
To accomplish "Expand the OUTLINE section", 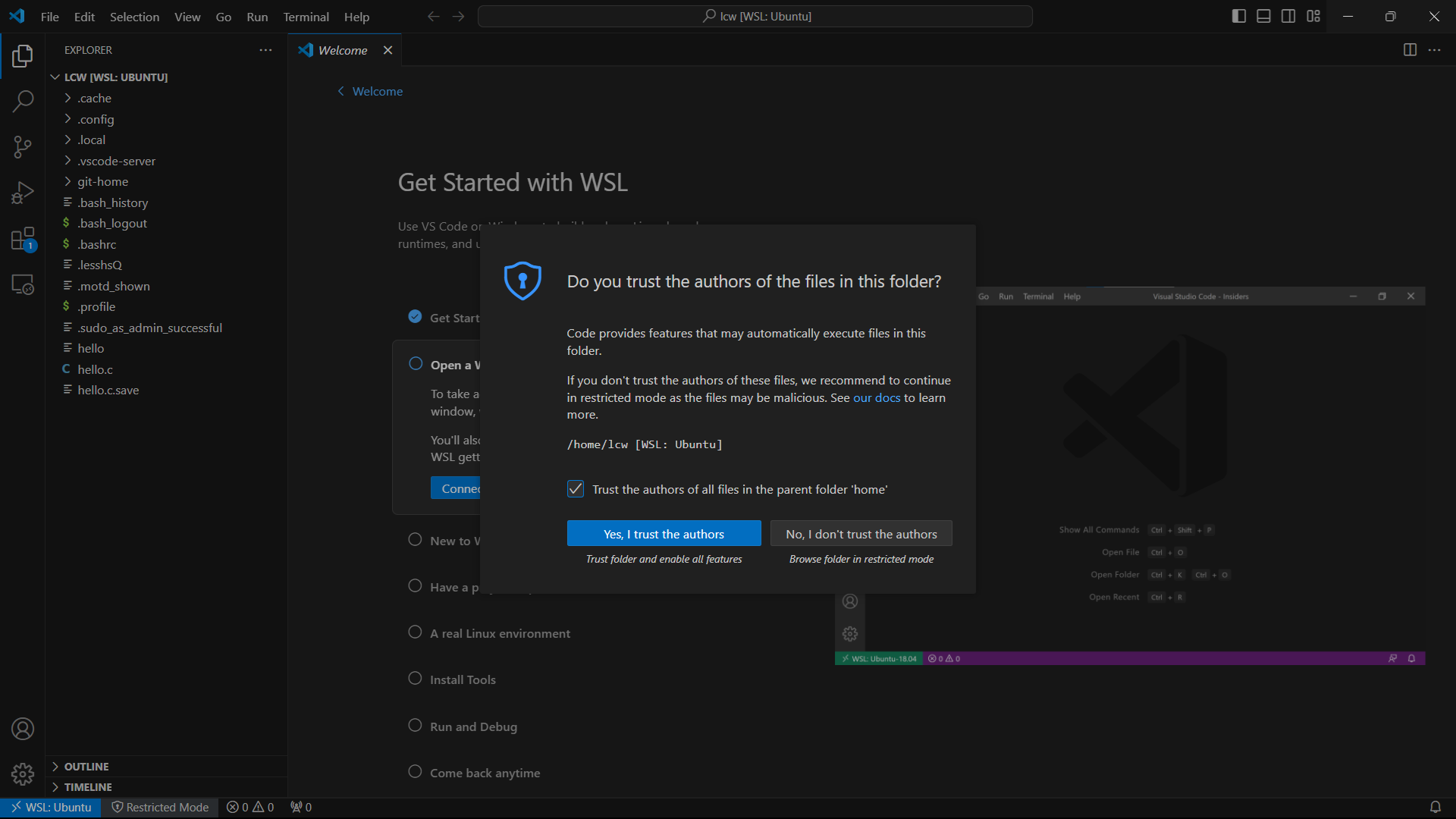I will click(x=86, y=767).
